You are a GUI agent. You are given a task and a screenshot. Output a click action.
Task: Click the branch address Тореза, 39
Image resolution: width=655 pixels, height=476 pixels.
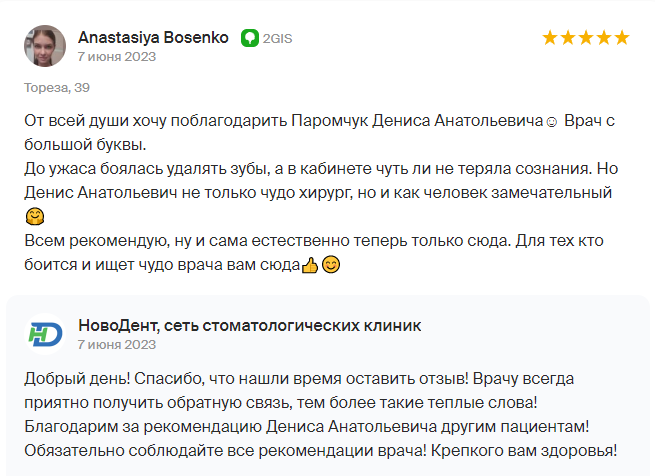(x=57, y=88)
